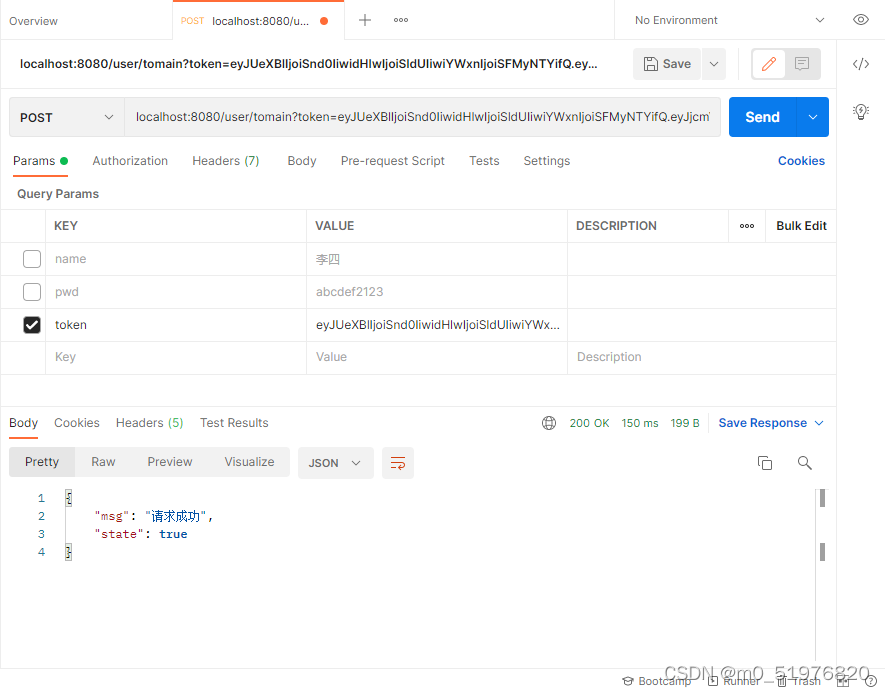This screenshot has width=885, height=692.
Task: Click the 199 B response size
Action: [685, 423]
